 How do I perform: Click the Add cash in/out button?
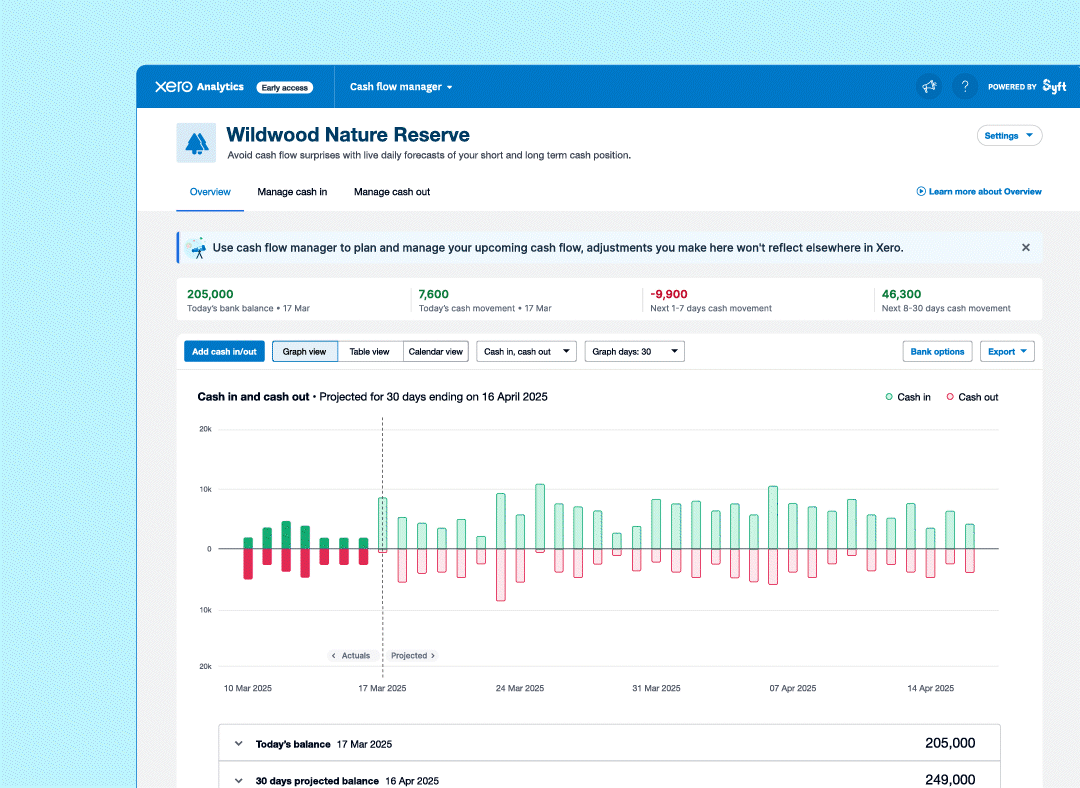[x=224, y=351]
